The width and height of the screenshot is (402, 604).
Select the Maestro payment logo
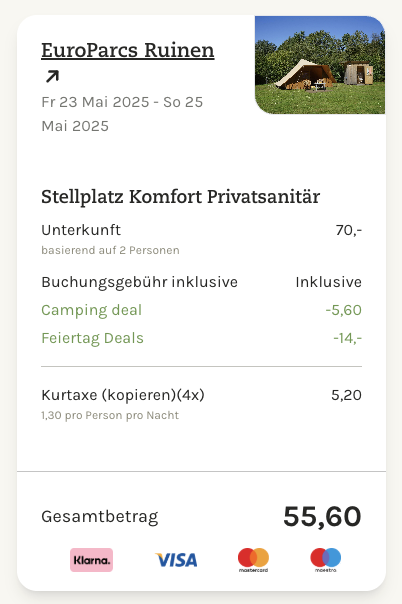tap(326, 560)
